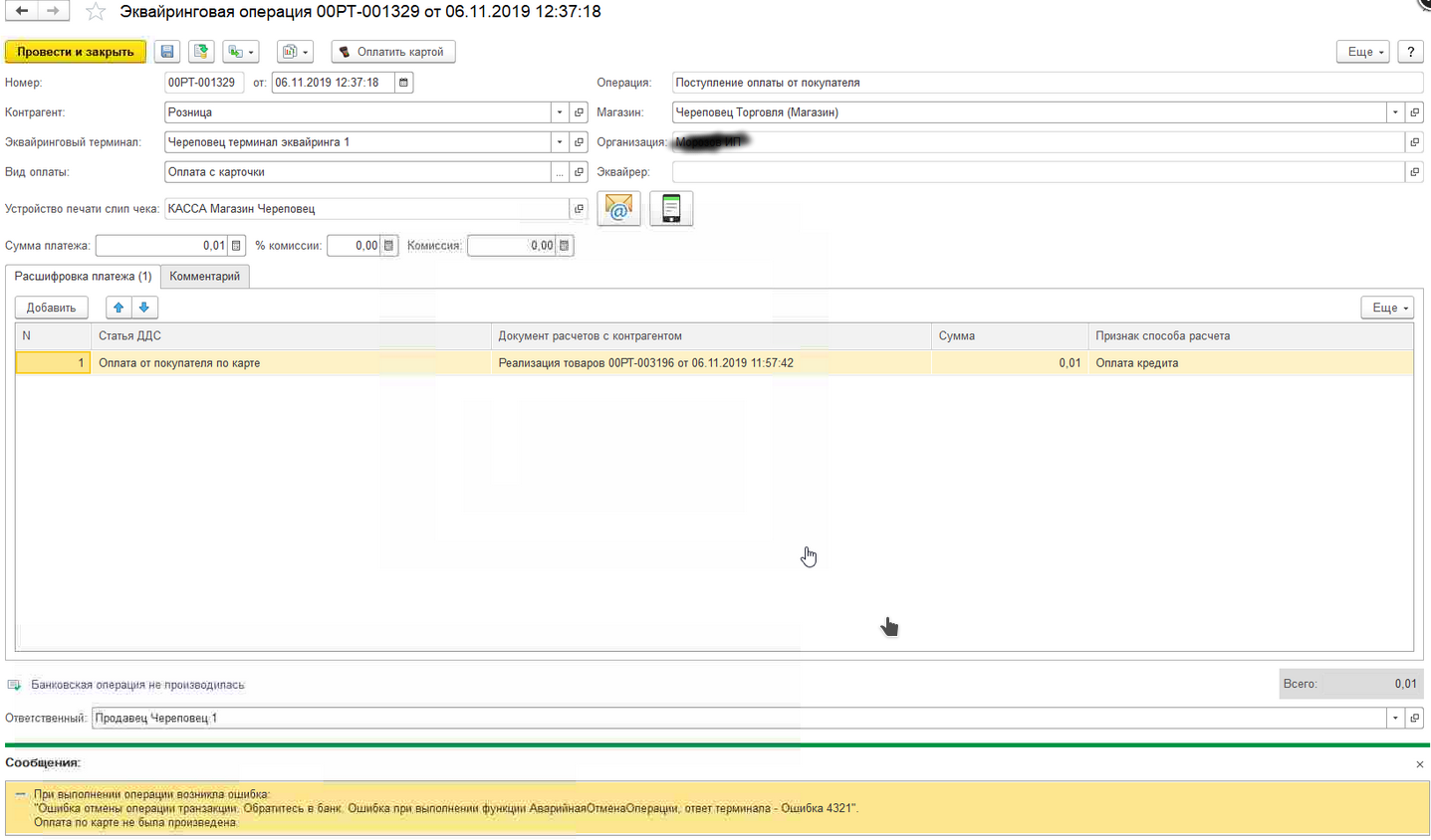Open the Эквайрер record icon
This screenshot has height=840, width=1431.
pyautogui.click(x=1414, y=172)
